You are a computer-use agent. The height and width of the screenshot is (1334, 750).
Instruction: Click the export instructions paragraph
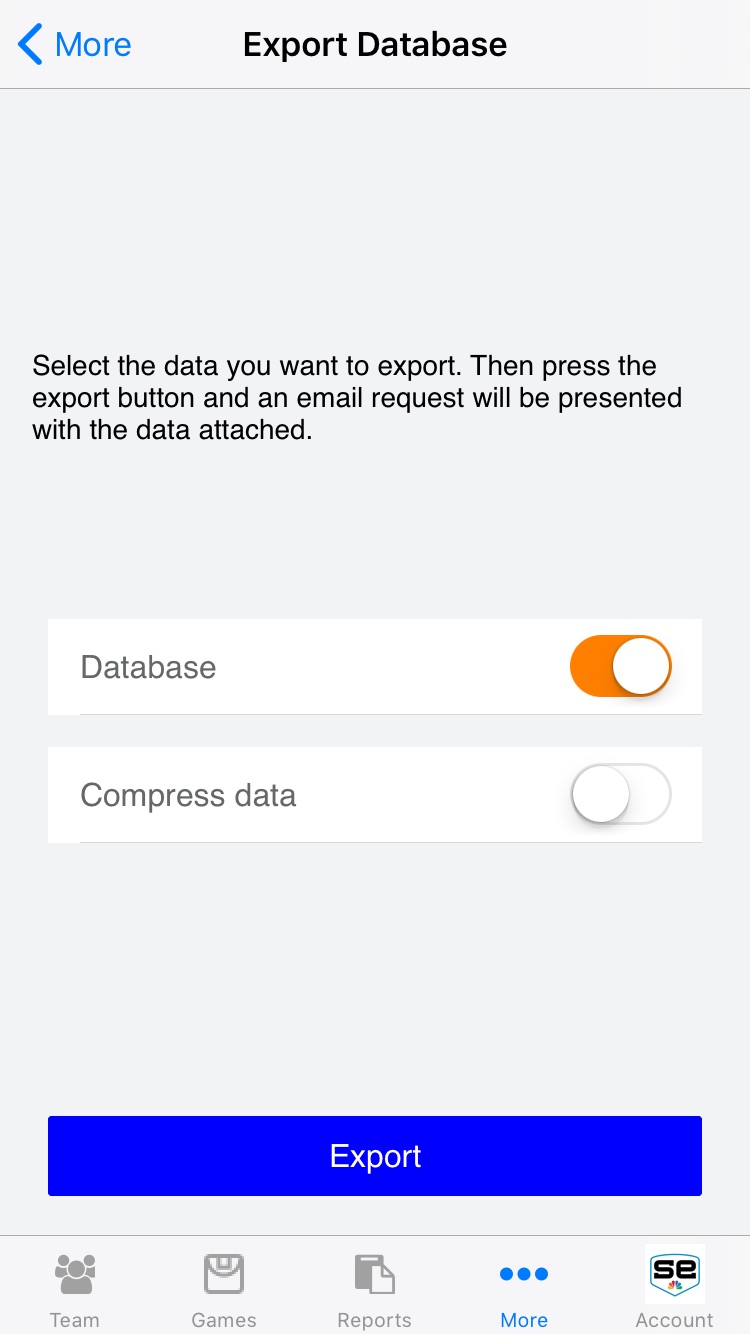tap(357, 398)
